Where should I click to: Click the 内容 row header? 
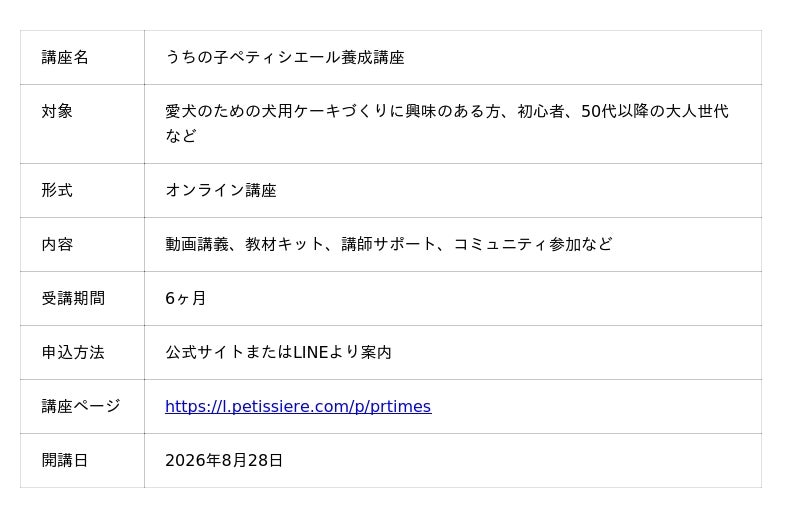point(82,244)
